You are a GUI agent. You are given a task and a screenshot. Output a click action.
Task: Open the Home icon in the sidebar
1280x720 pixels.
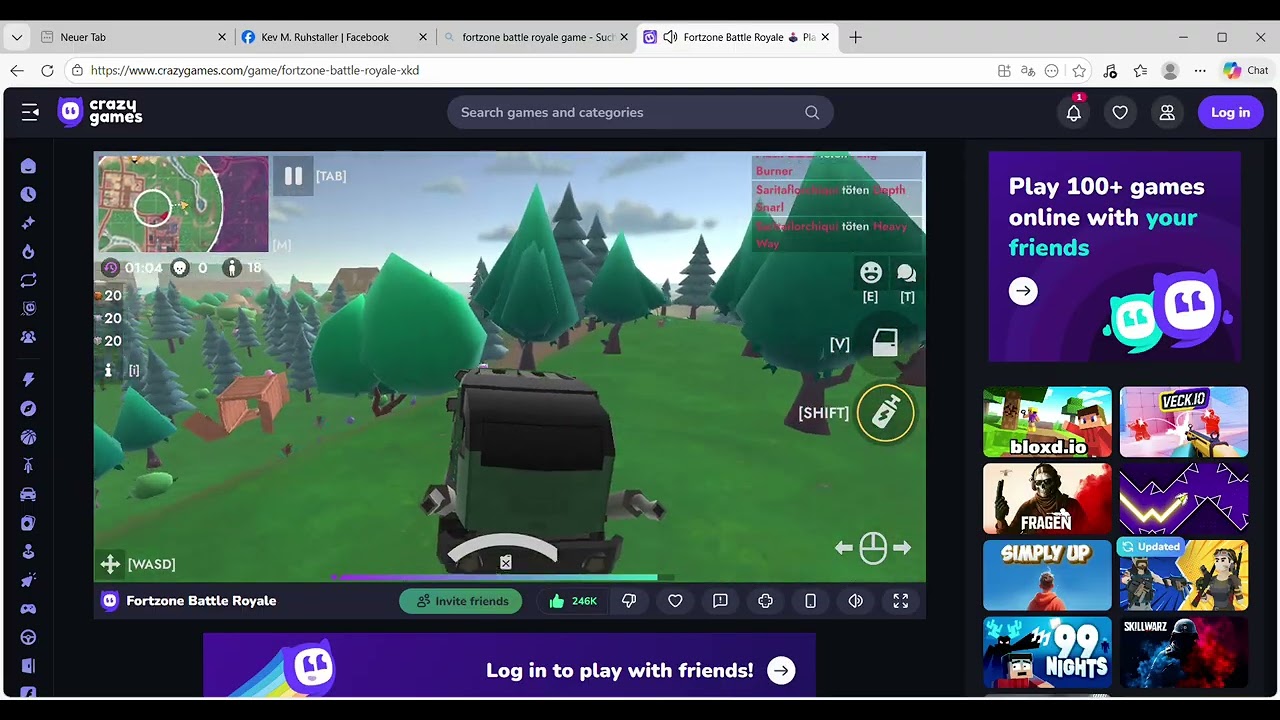click(x=28, y=166)
